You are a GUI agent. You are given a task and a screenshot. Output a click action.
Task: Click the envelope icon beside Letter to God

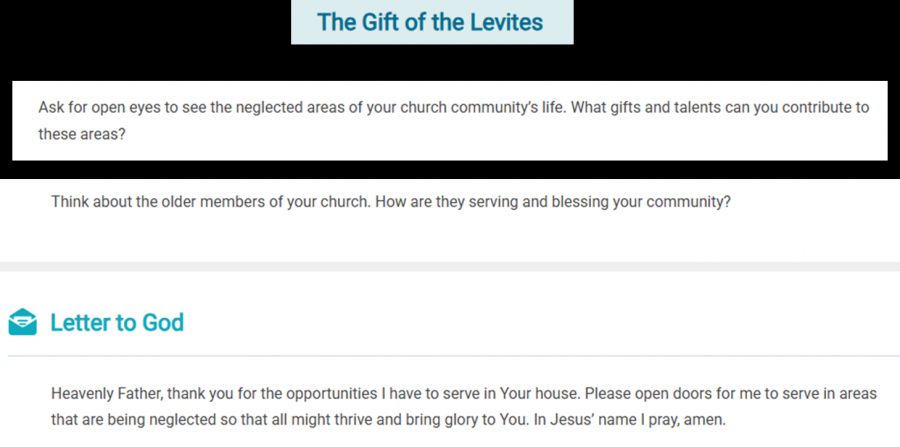[22, 322]
